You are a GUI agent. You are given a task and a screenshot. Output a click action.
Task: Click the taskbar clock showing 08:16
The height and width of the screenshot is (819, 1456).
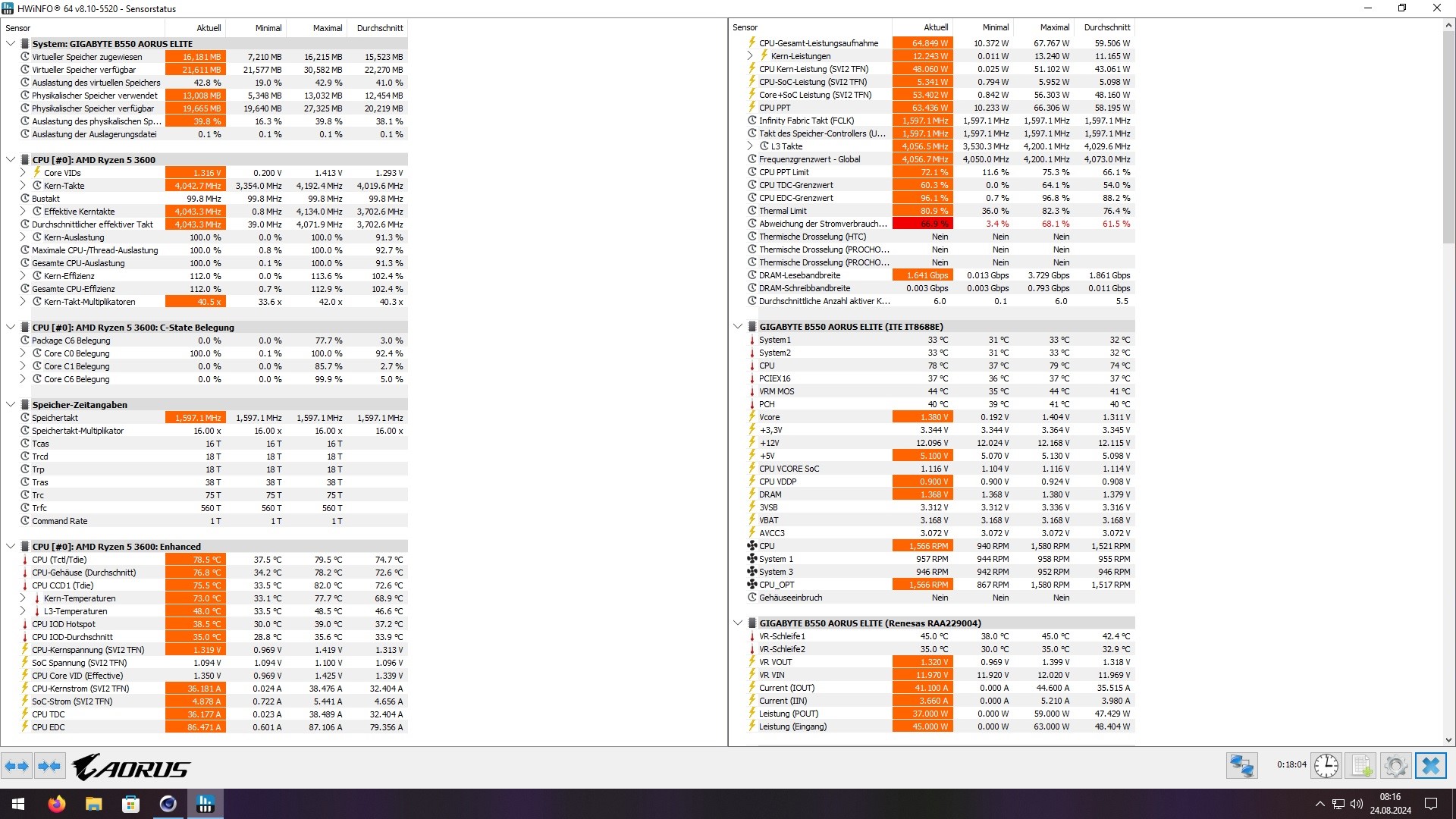click(x=1390, y=803)
